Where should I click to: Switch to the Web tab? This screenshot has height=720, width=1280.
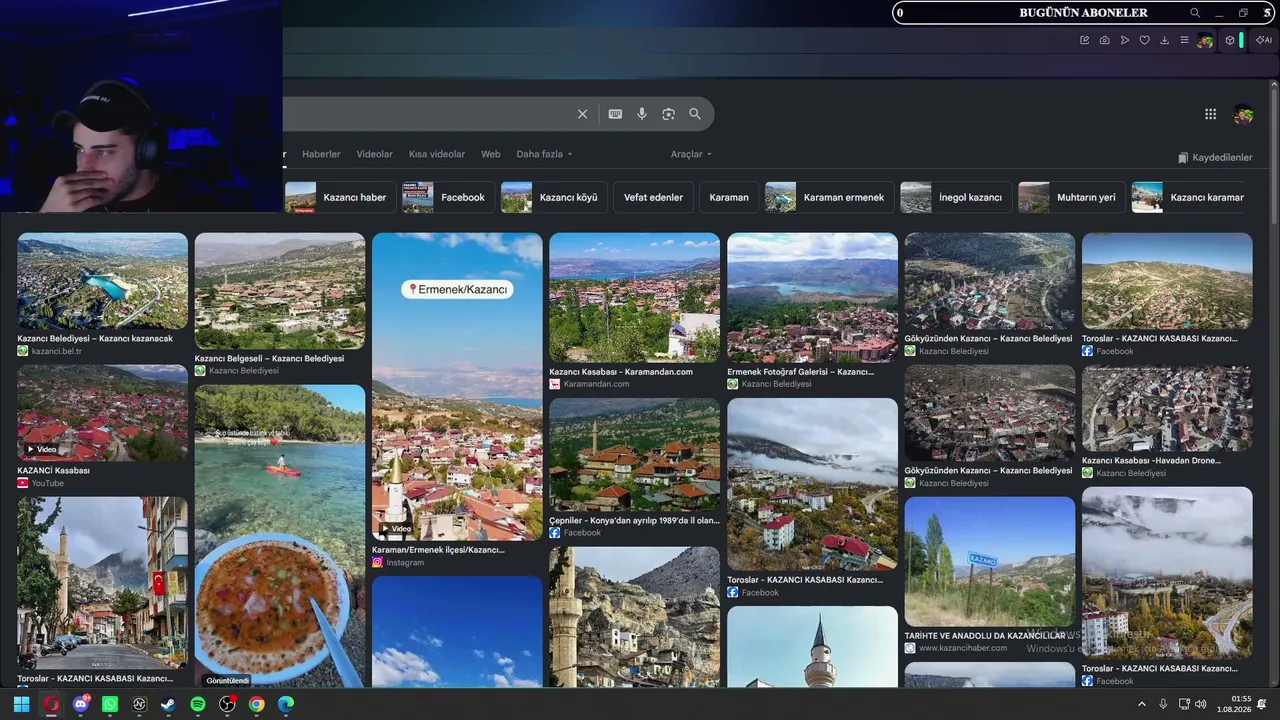pyautogui.click(x=491, y=154)
